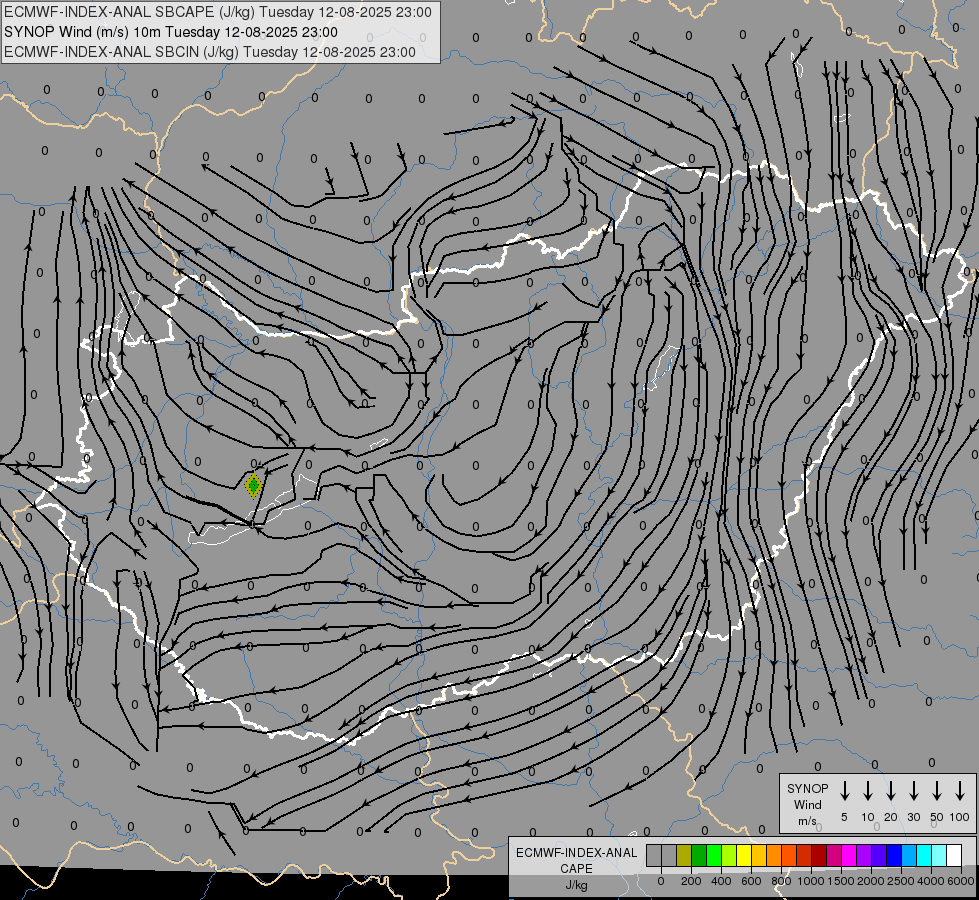Select the bright magenta CAPE legend swatch

point(849,855)
